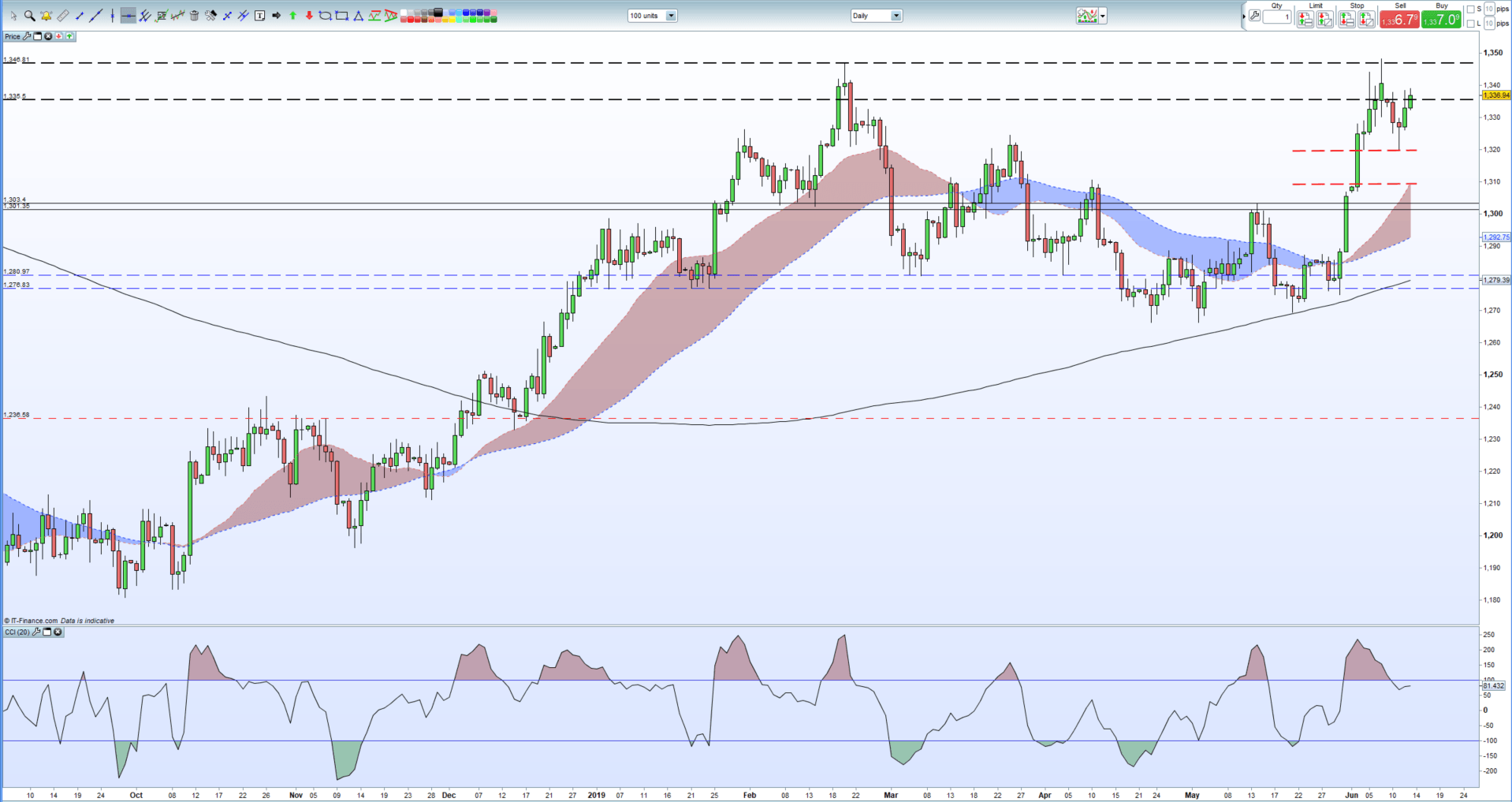
Task: Pick the green up-arrow marker tool
Action: click(292, 16)
